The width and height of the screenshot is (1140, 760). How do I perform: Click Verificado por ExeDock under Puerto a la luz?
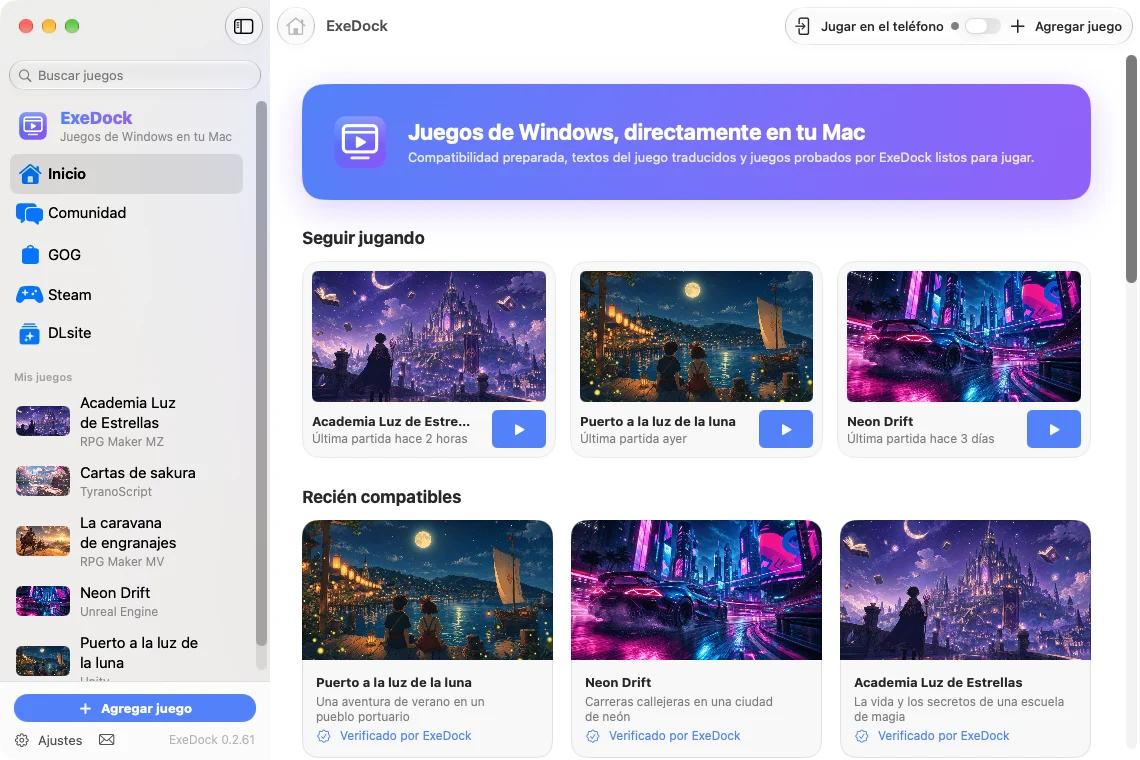click(406, 736)
